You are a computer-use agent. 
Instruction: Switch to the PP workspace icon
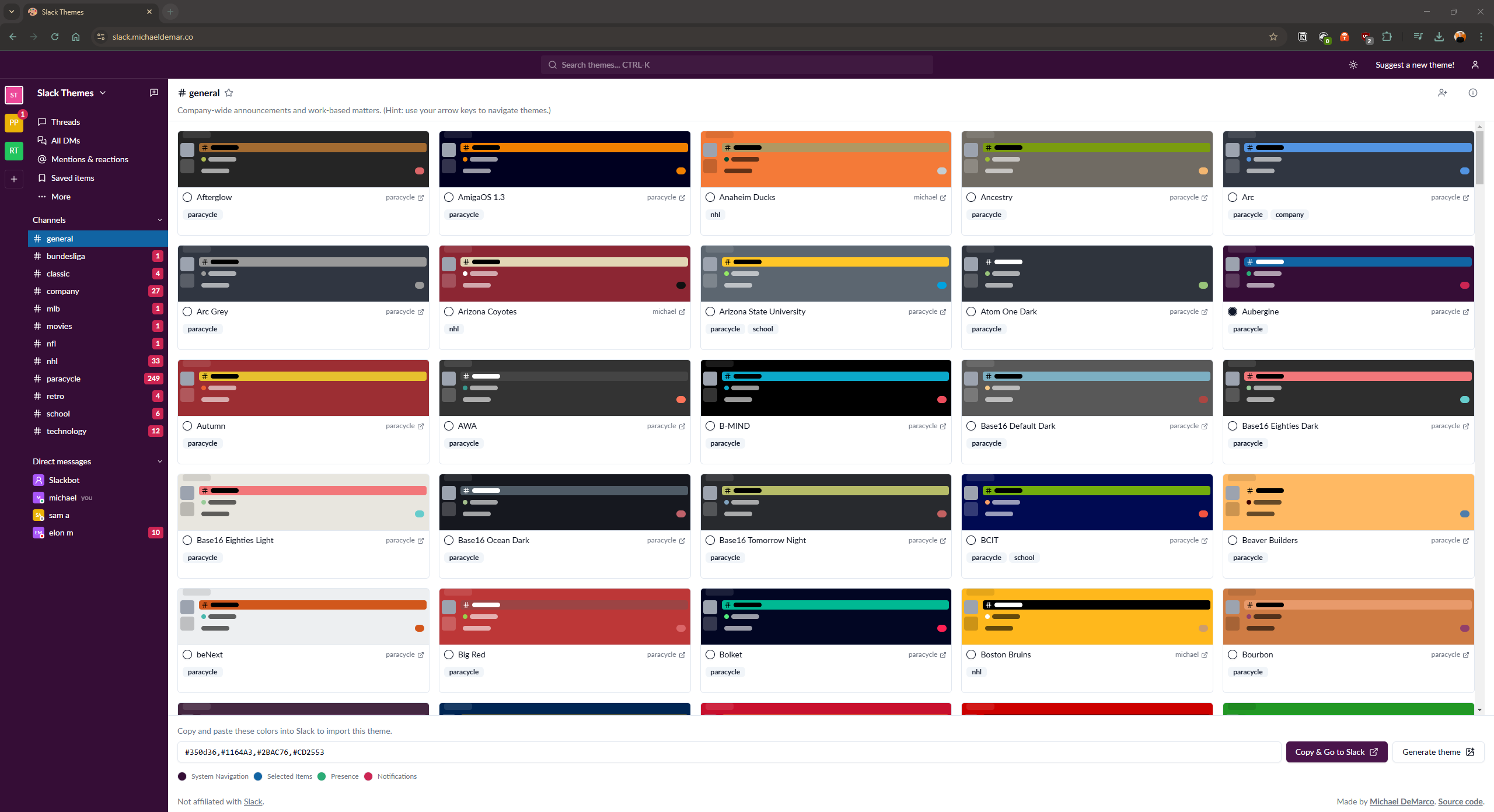click(x=14, y=123)
